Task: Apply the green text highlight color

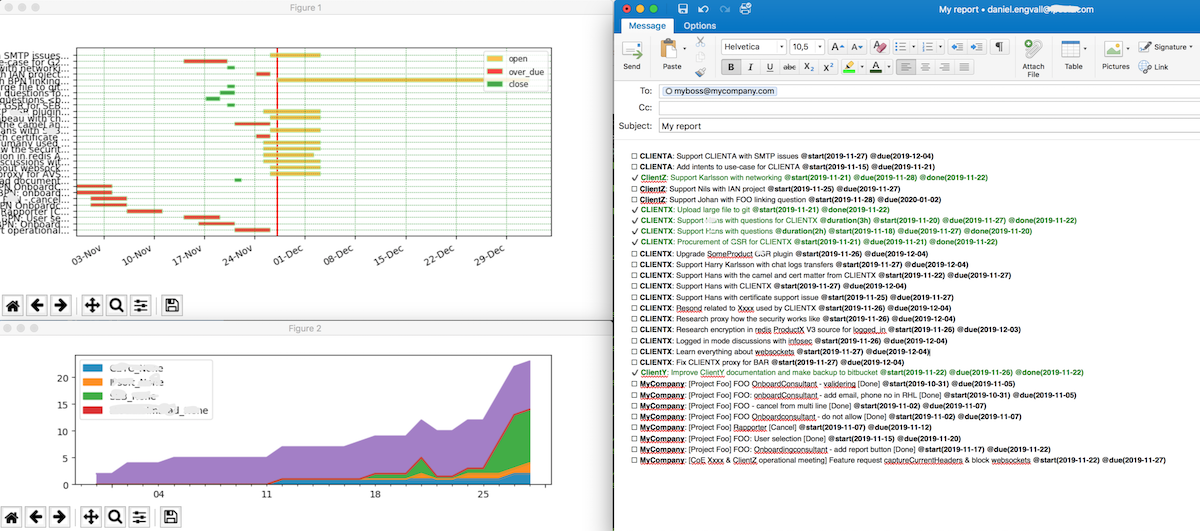Action: (x=849, y=67)
